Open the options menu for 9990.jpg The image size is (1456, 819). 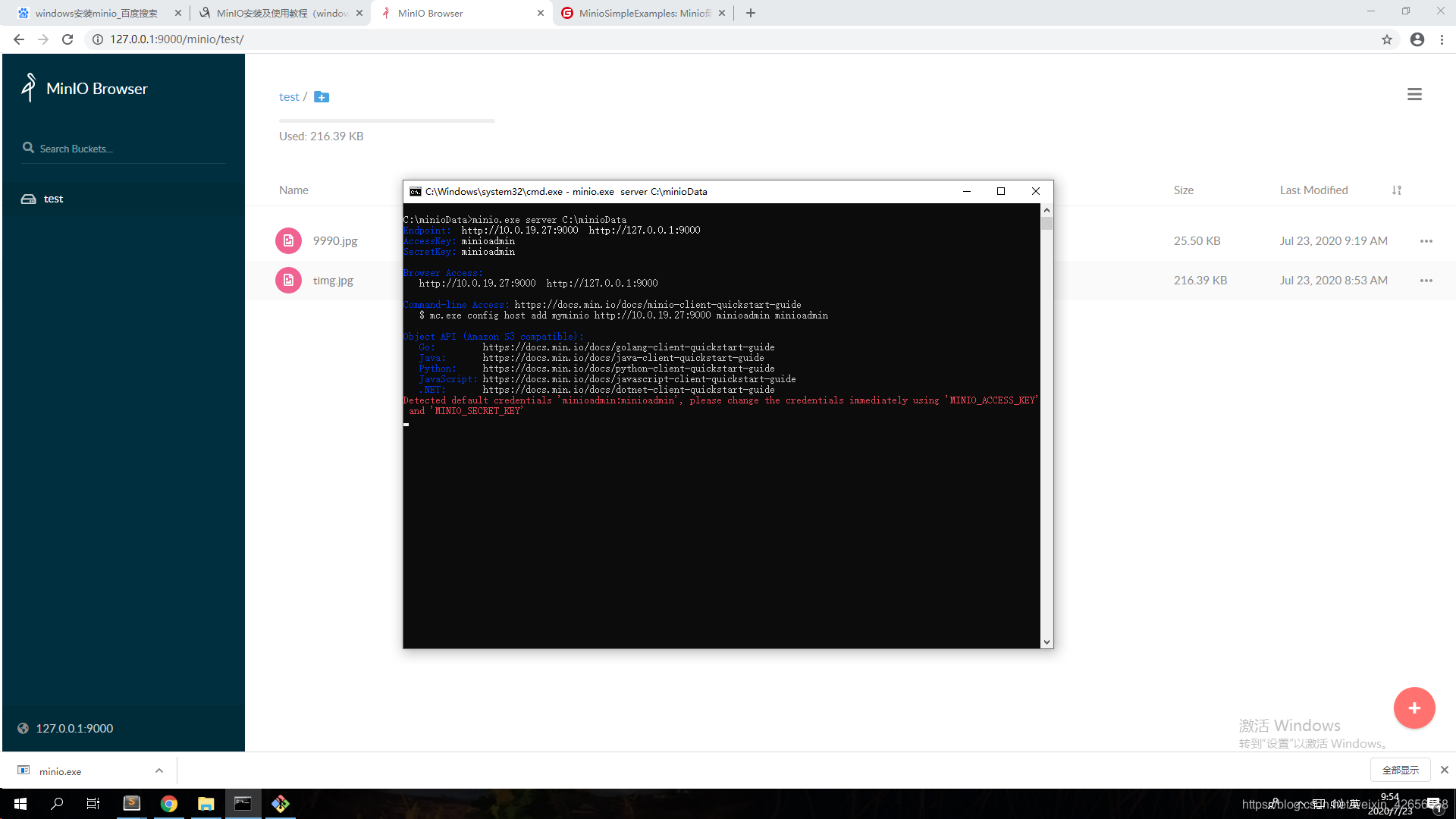pos(1426,241)
